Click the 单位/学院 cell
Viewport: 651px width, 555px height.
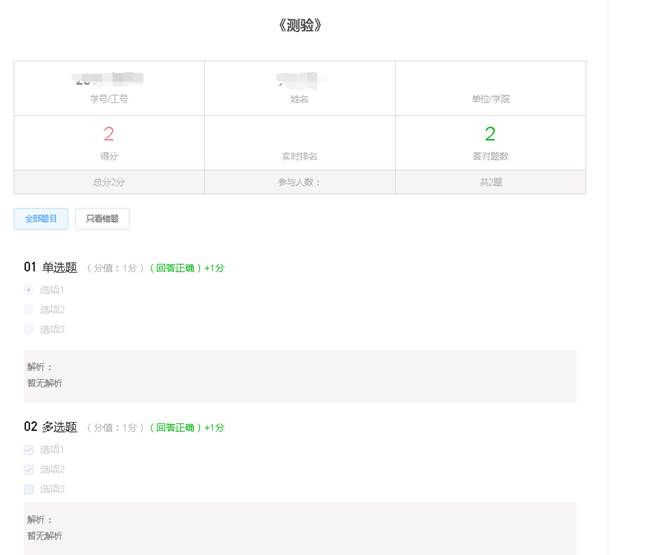point(490,99)
